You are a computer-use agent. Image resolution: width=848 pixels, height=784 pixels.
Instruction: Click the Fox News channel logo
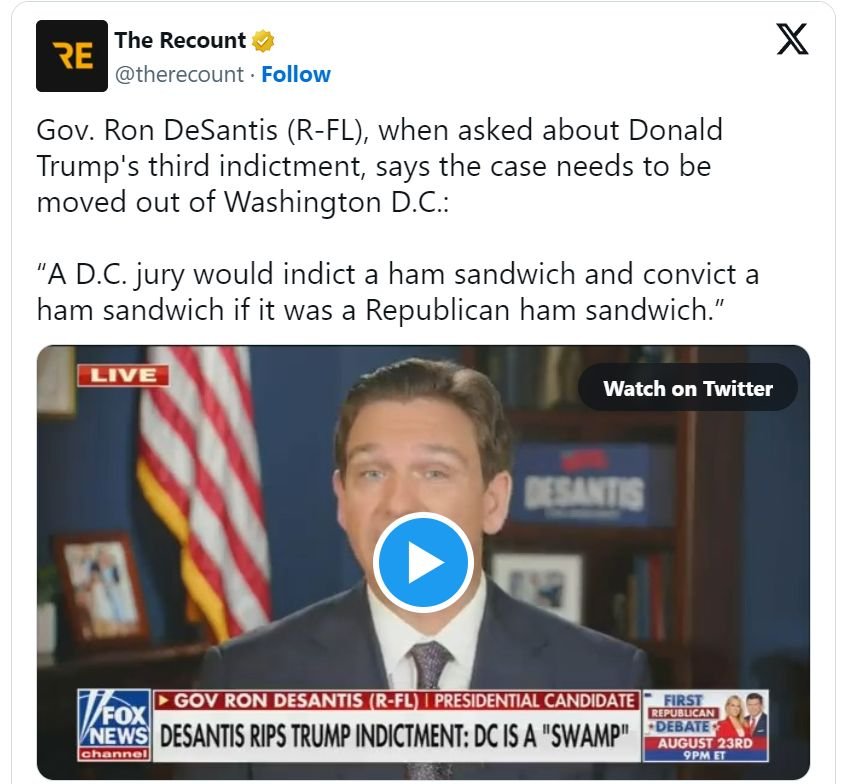click(113, 727)
